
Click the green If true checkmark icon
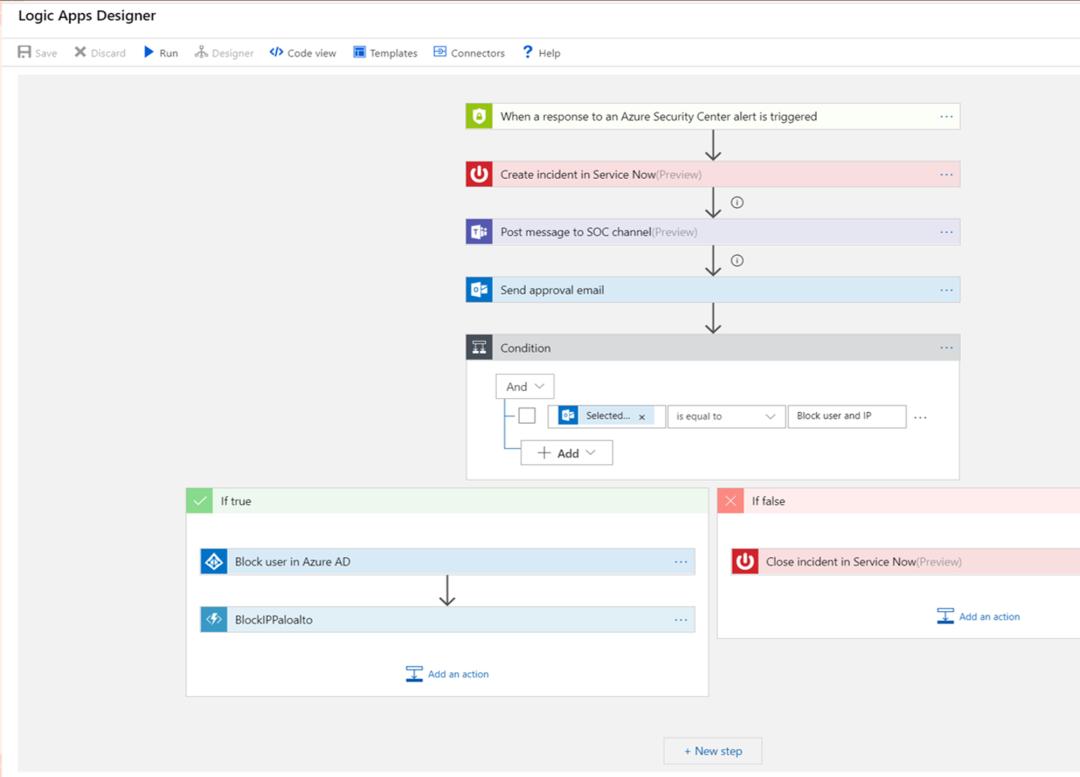coord(200,501)
